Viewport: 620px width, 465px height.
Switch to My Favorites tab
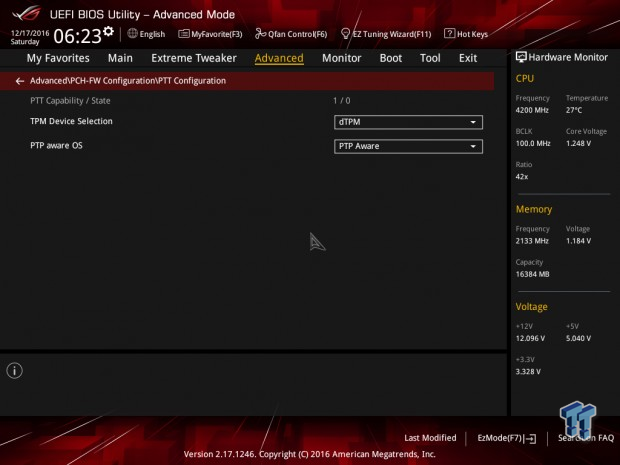(x=58, y=58)
